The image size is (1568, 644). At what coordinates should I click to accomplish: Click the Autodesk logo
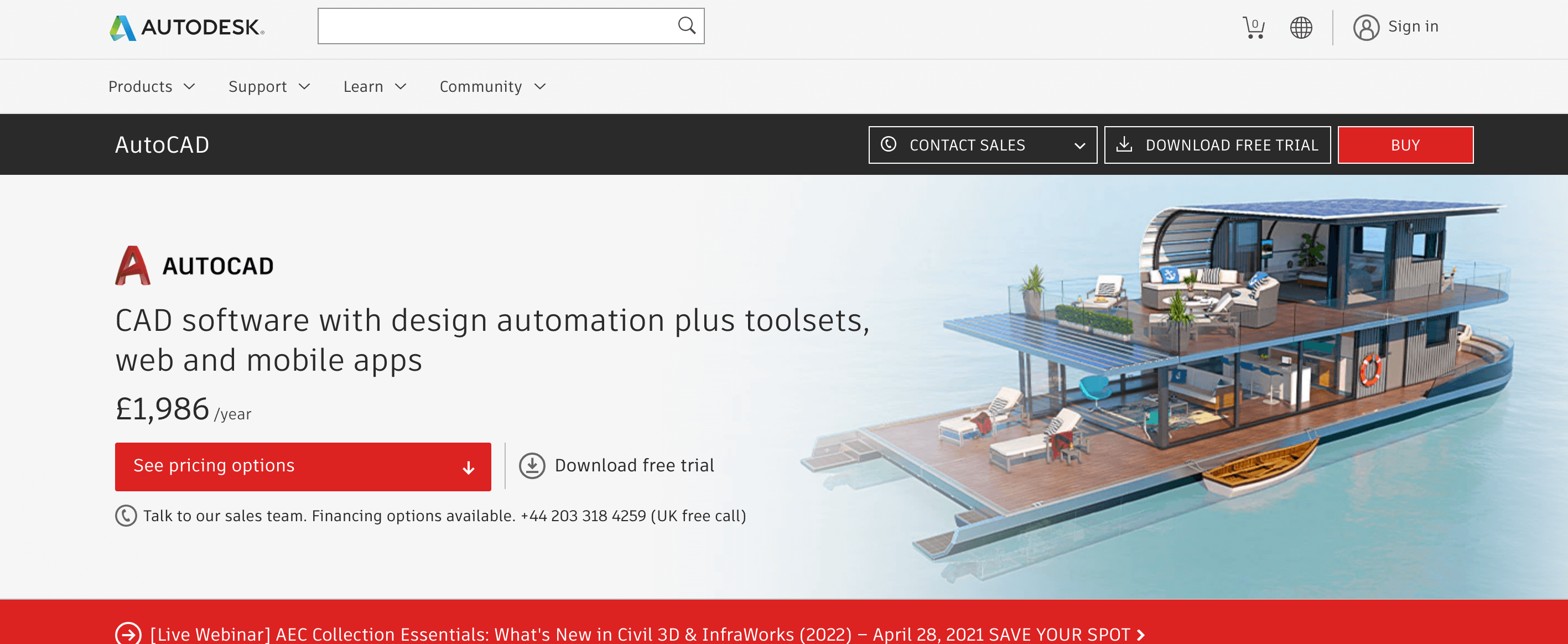tap(187, 28)
